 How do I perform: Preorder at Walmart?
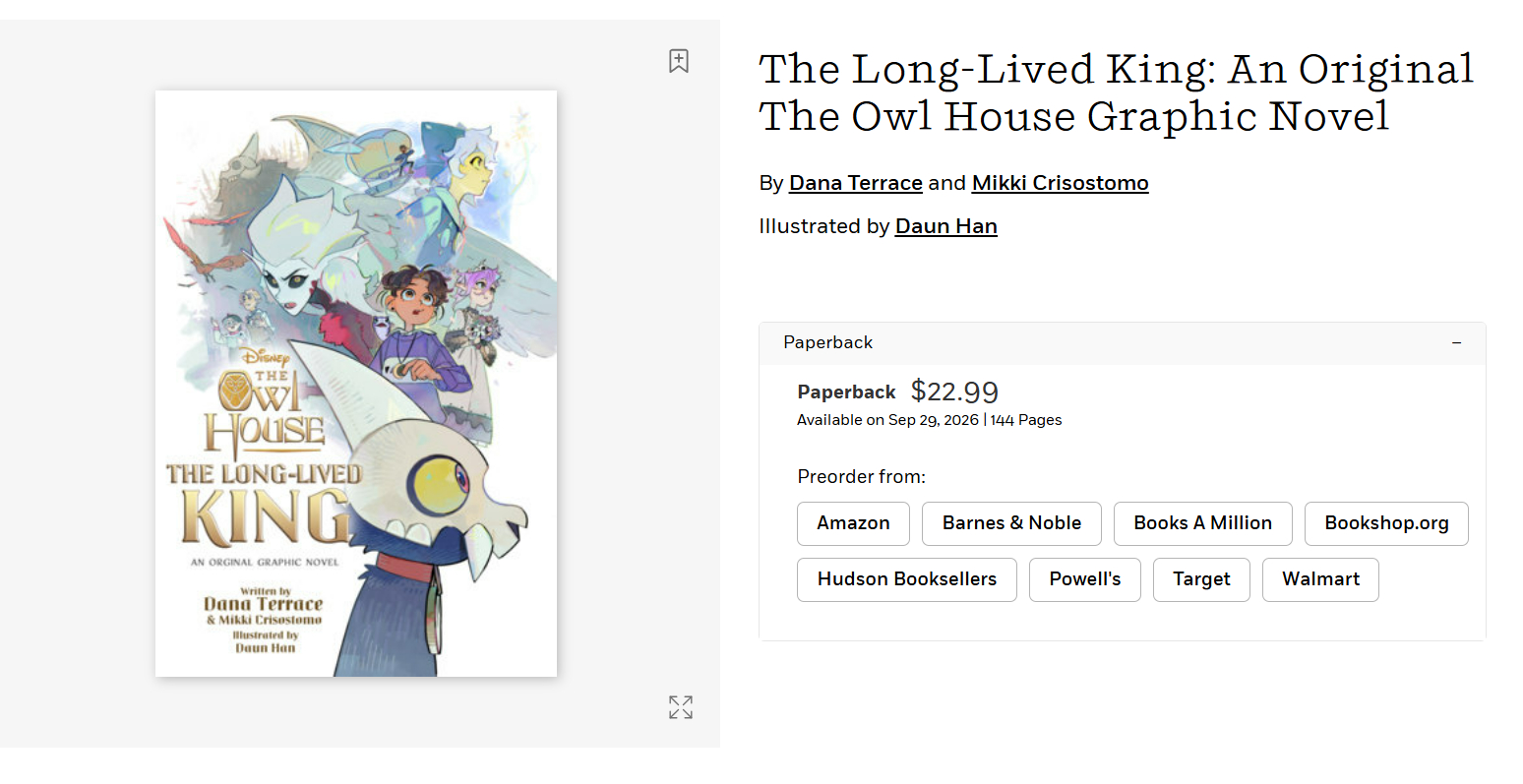click(1320, 579)
